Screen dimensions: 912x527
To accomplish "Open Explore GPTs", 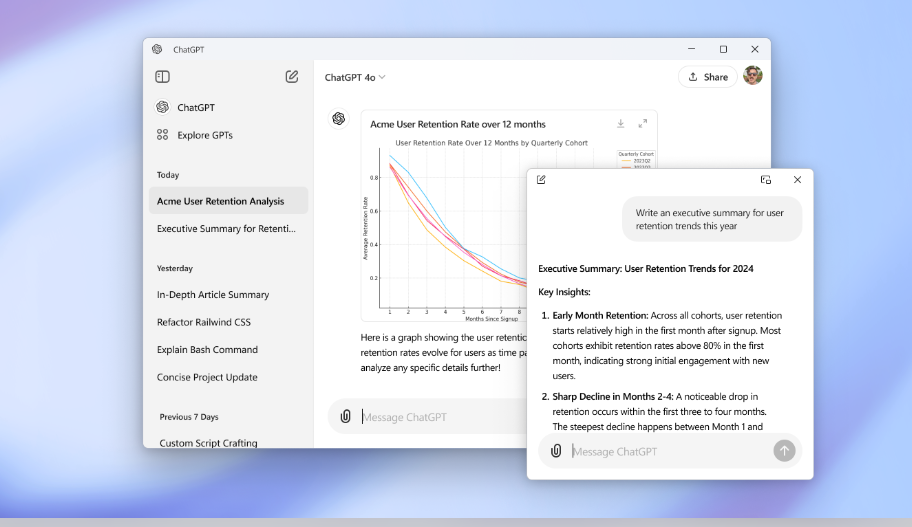I will click(204, 135).
